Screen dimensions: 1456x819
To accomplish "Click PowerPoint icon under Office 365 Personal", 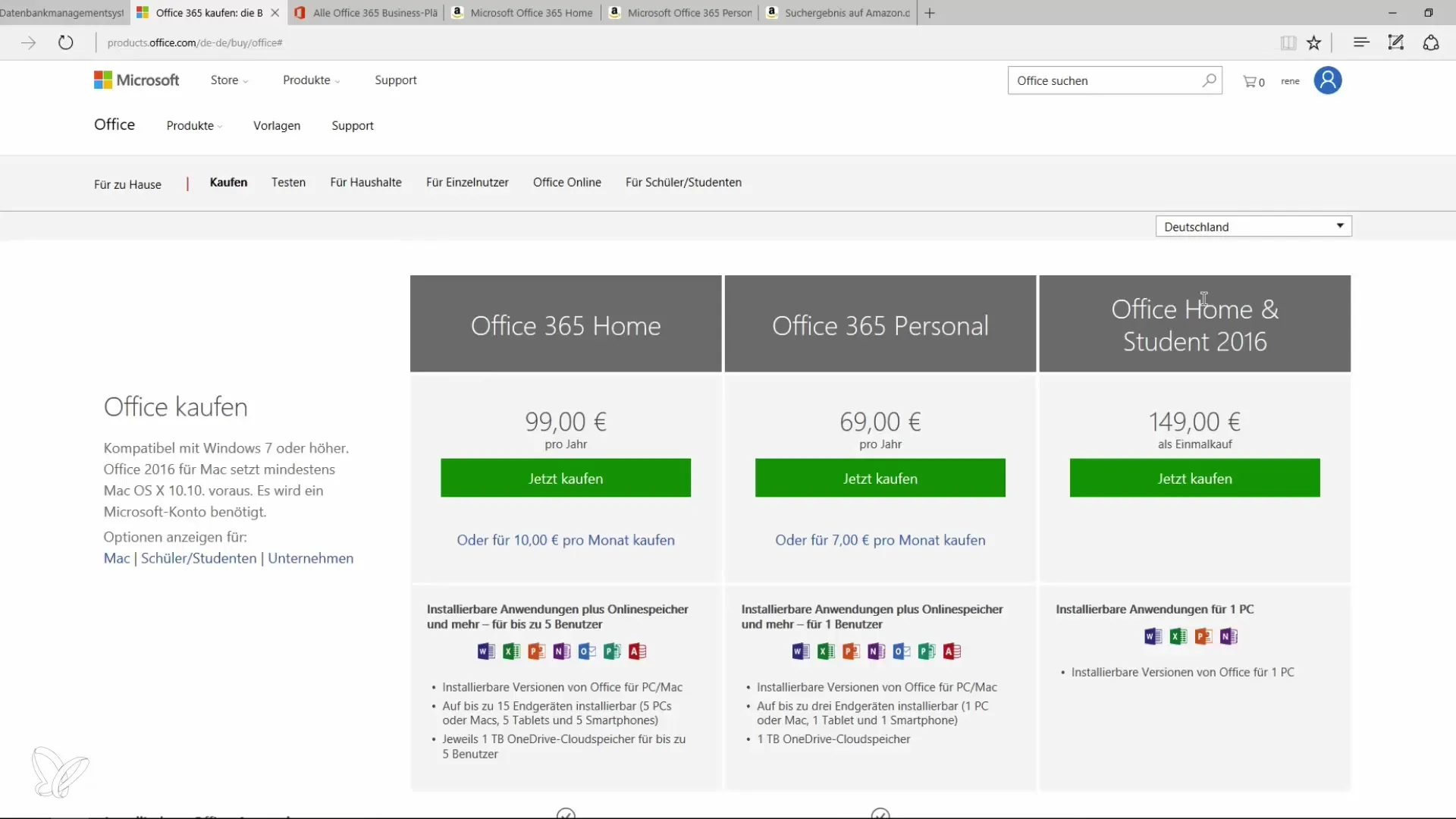I will coord(851,651).
